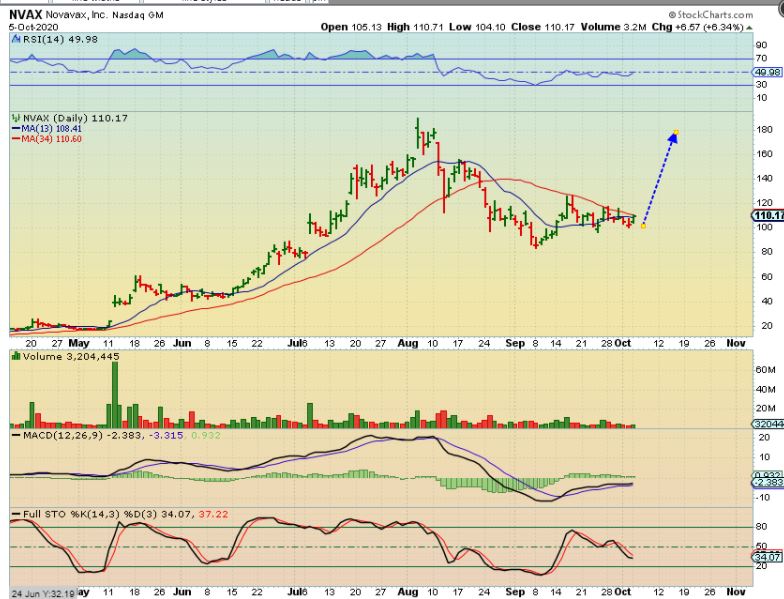Click the NVAX ticker symbol in header

point(25,14)
